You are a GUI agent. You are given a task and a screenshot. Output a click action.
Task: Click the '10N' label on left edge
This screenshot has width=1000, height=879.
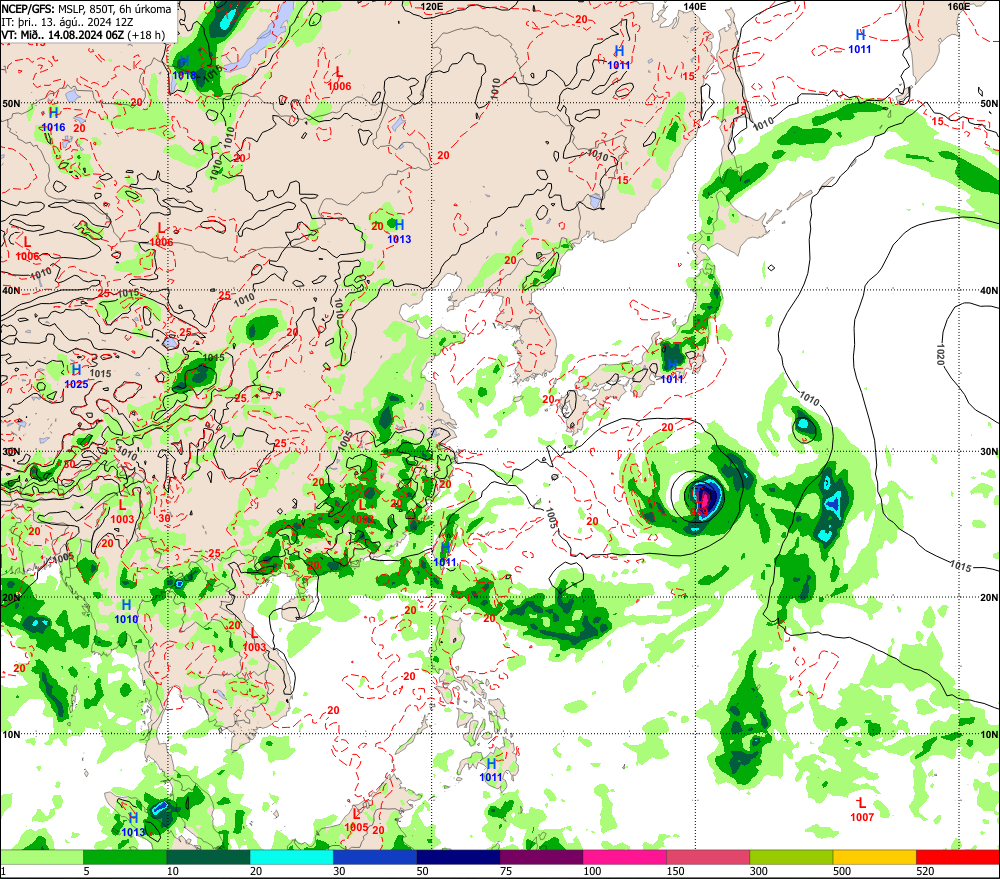pos(11,735)
